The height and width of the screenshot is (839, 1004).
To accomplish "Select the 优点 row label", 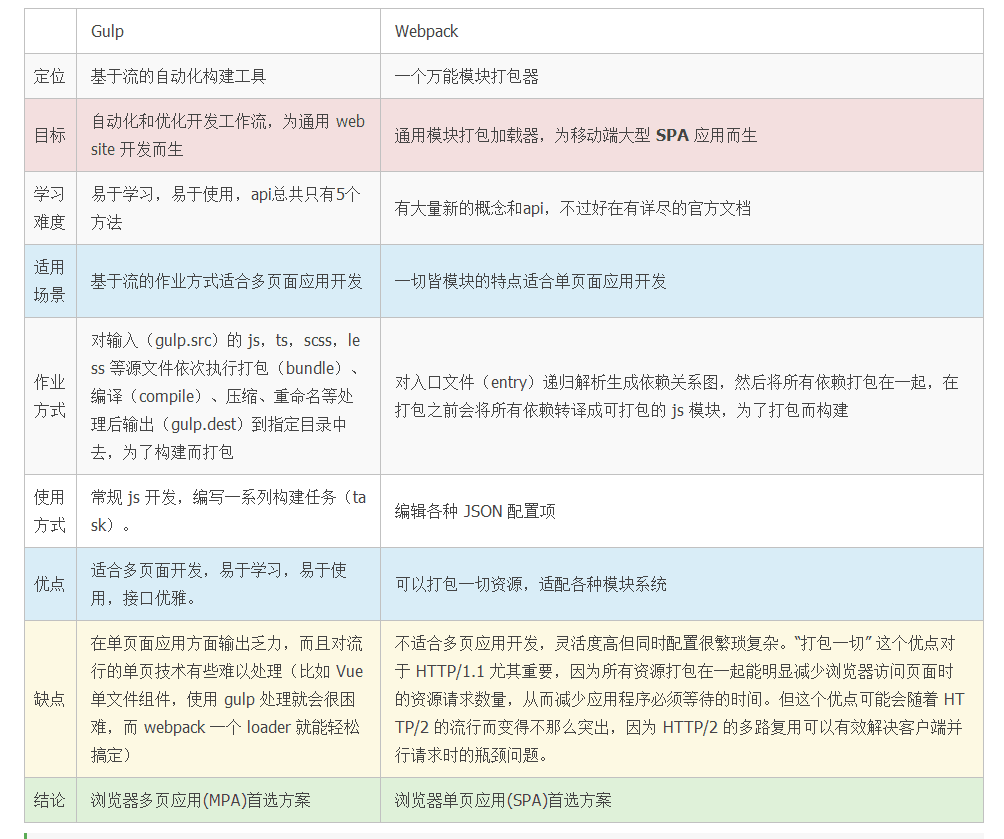I will [50, 584].
